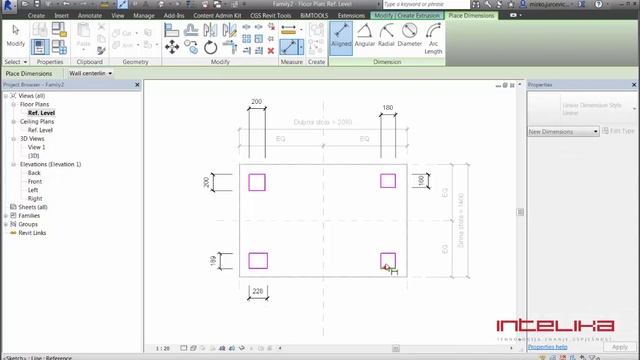Pick the Arc Length dimension tool
The height and width of the screenshot is (360, 640).
pyautogui.click(x=433, y=39)
